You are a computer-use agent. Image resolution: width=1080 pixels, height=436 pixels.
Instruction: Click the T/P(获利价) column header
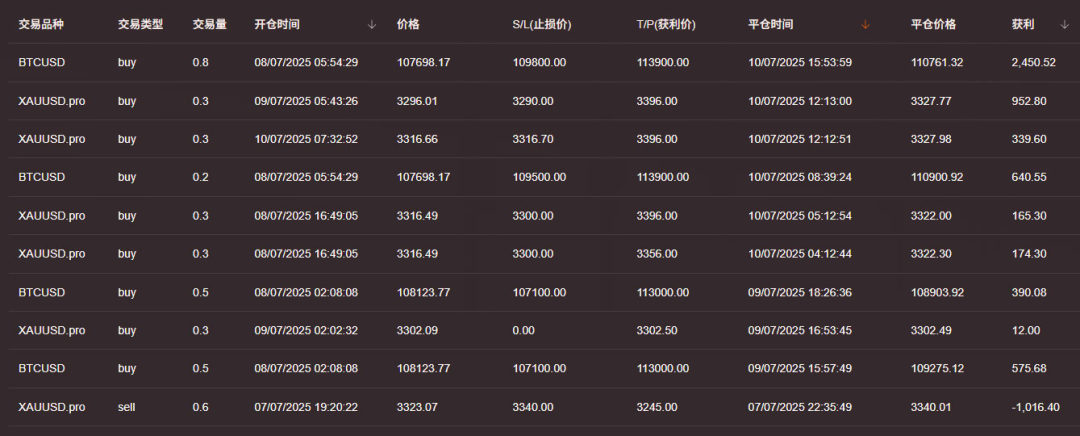666,24
